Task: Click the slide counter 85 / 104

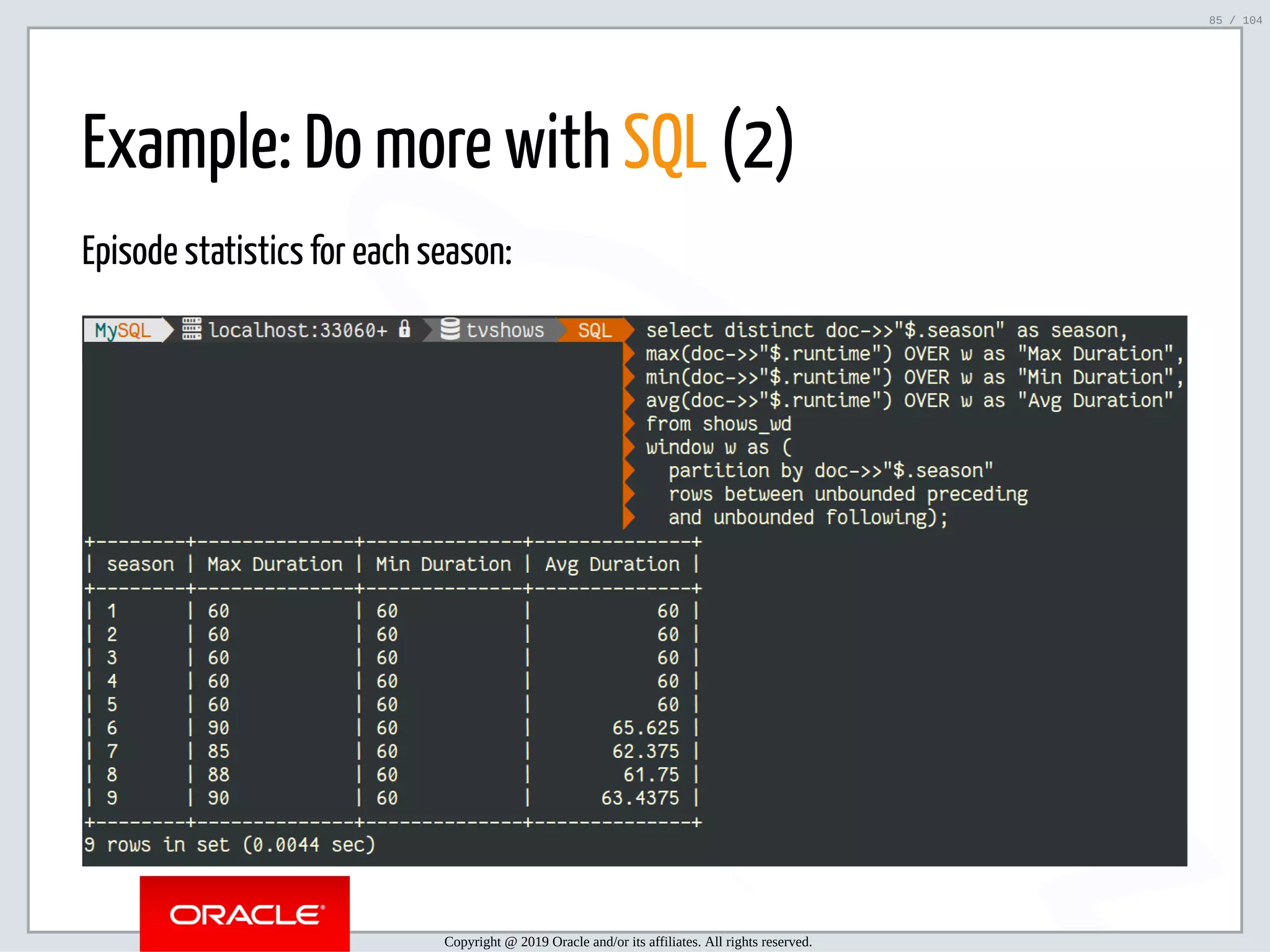Action: (1235, 20)
